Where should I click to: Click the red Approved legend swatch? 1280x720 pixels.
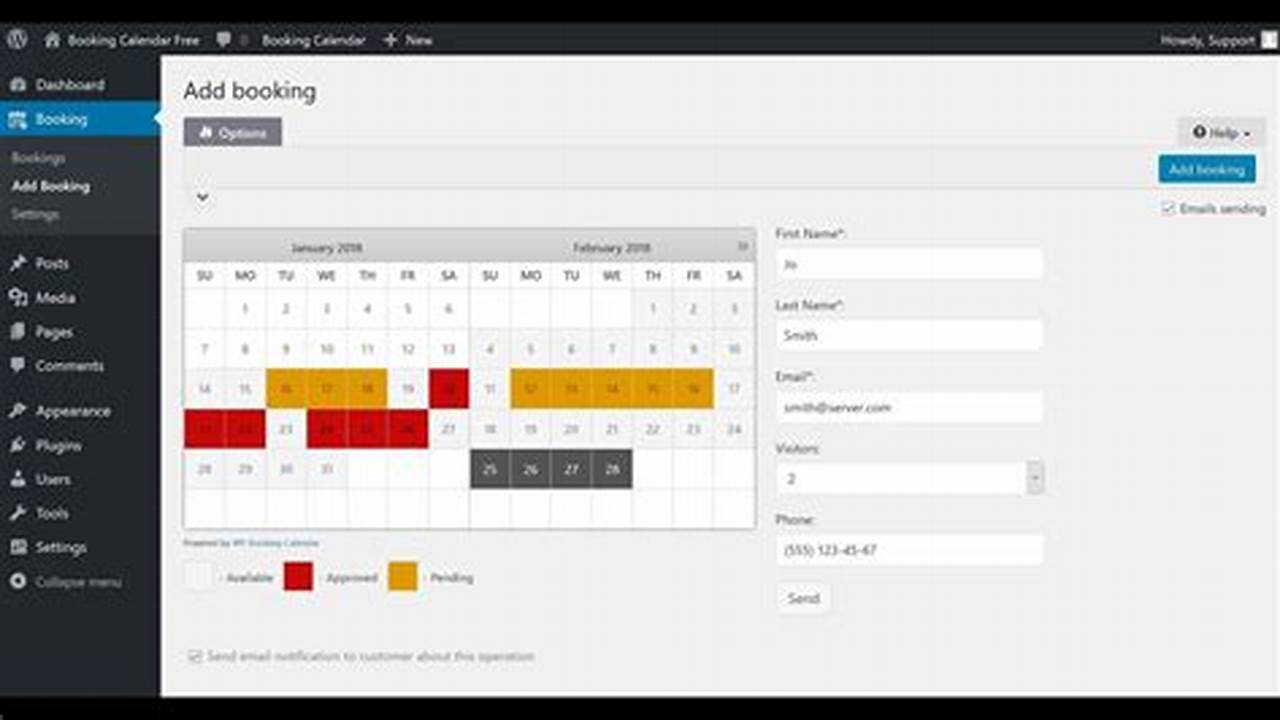coord(297,577)
